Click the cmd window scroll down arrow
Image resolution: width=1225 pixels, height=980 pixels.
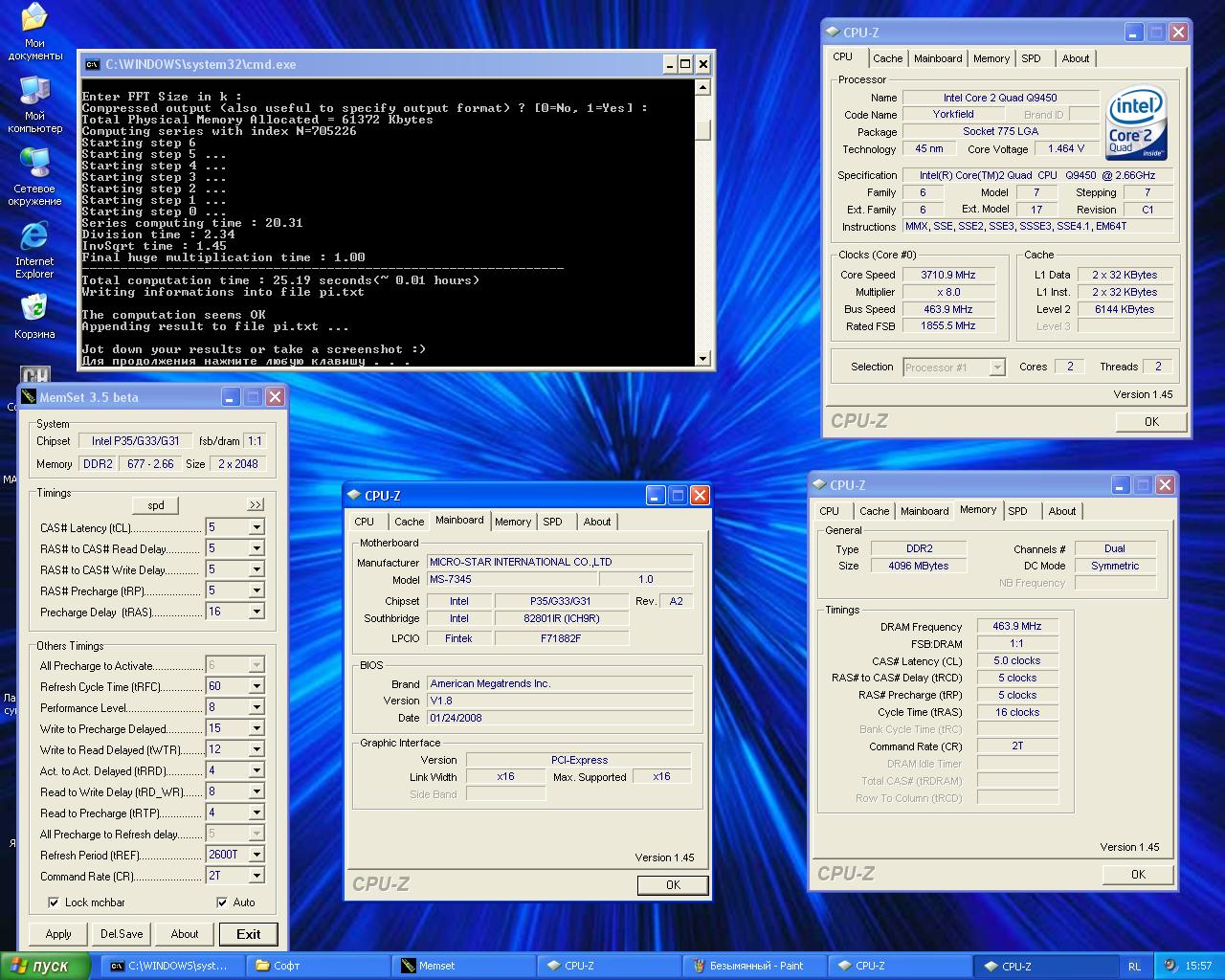tap(703, 359)
